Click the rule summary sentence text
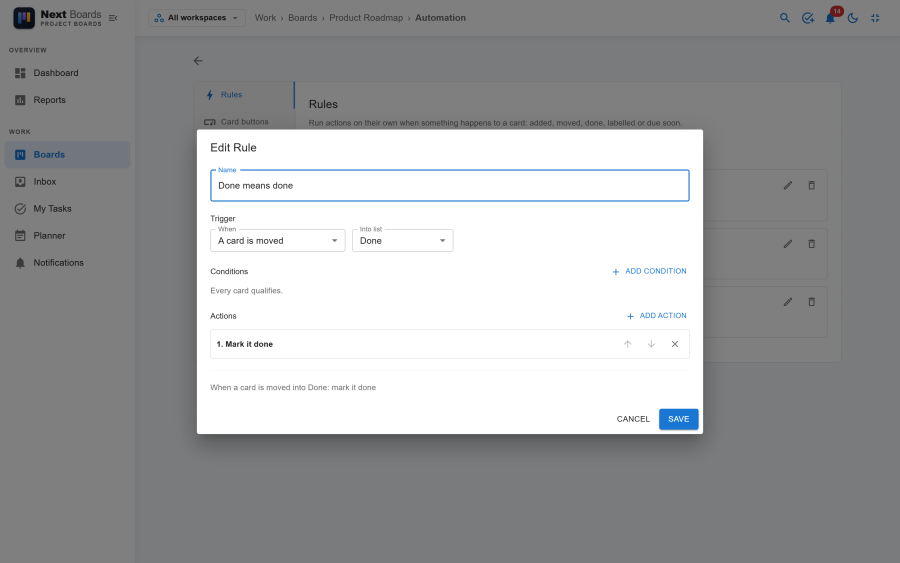Screen dimensions: 900x563 tap(293, 388)
